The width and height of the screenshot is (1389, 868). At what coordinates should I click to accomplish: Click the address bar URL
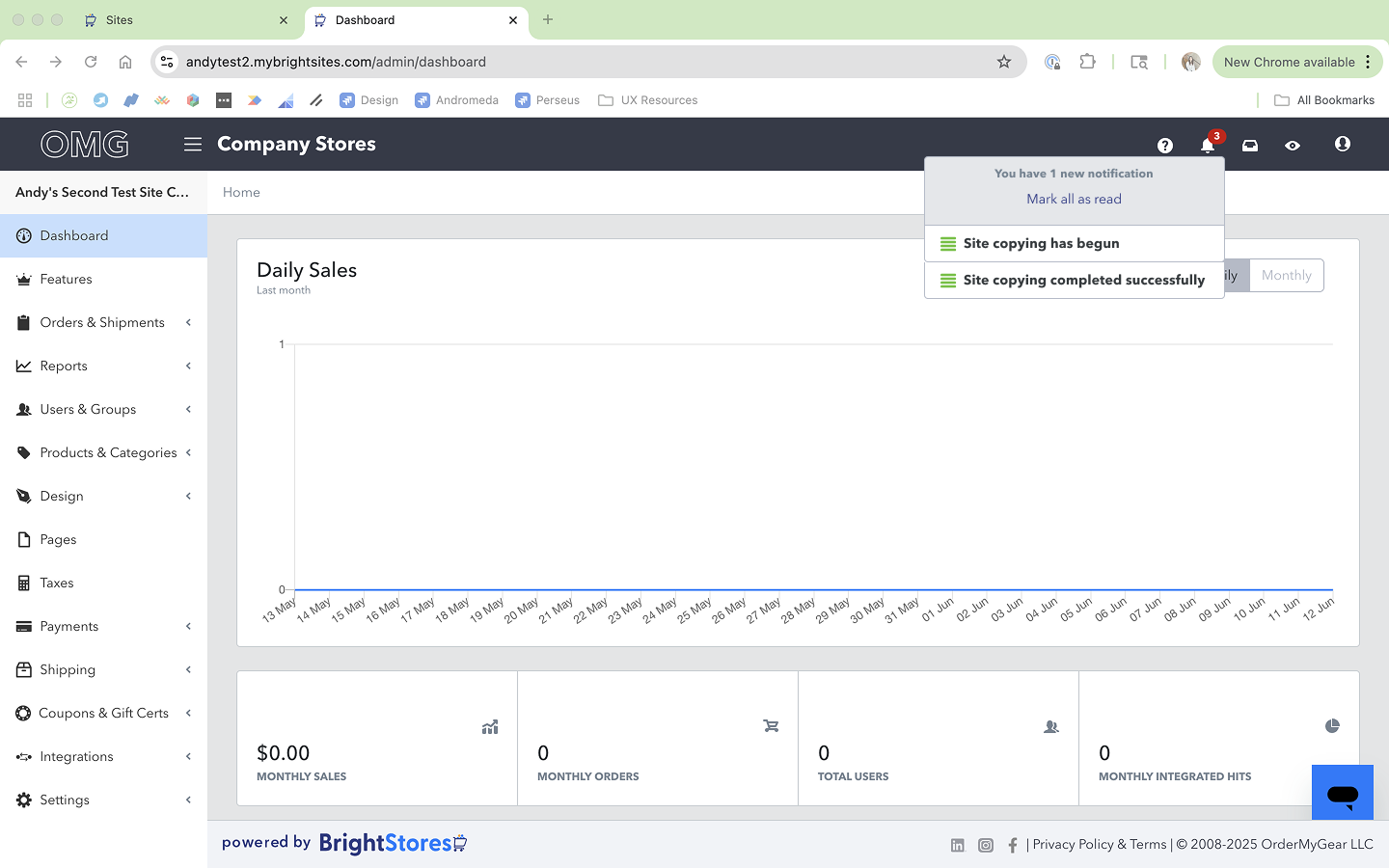click(x=336, y=62)
